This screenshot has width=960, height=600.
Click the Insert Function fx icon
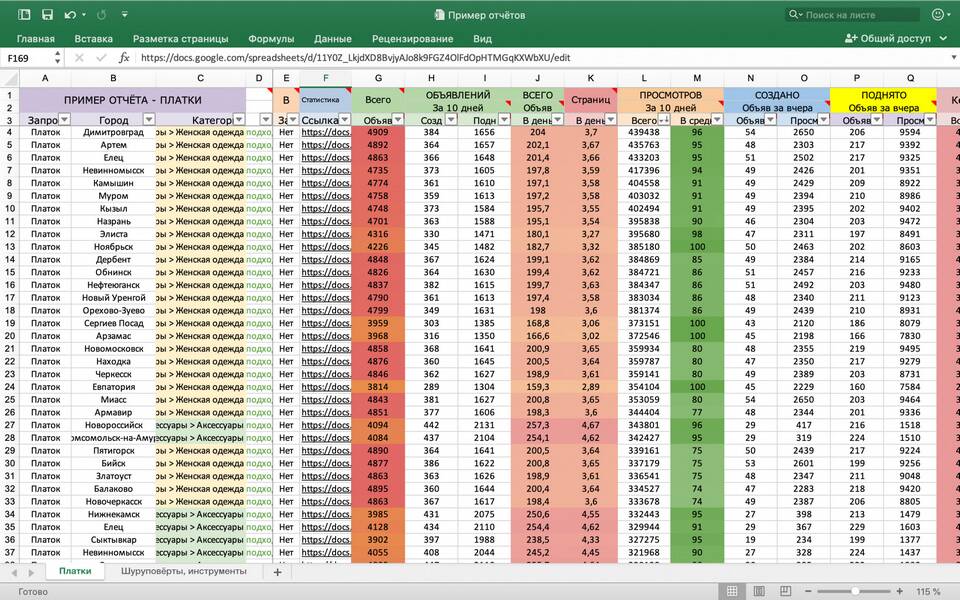124,58
